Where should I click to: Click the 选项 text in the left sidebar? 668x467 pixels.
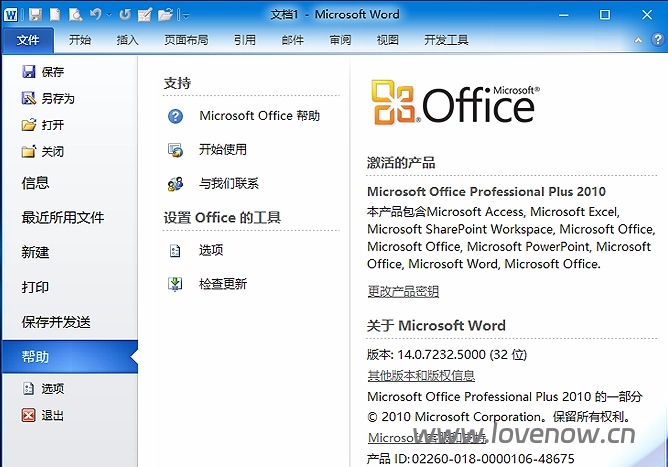pos(53,389)
